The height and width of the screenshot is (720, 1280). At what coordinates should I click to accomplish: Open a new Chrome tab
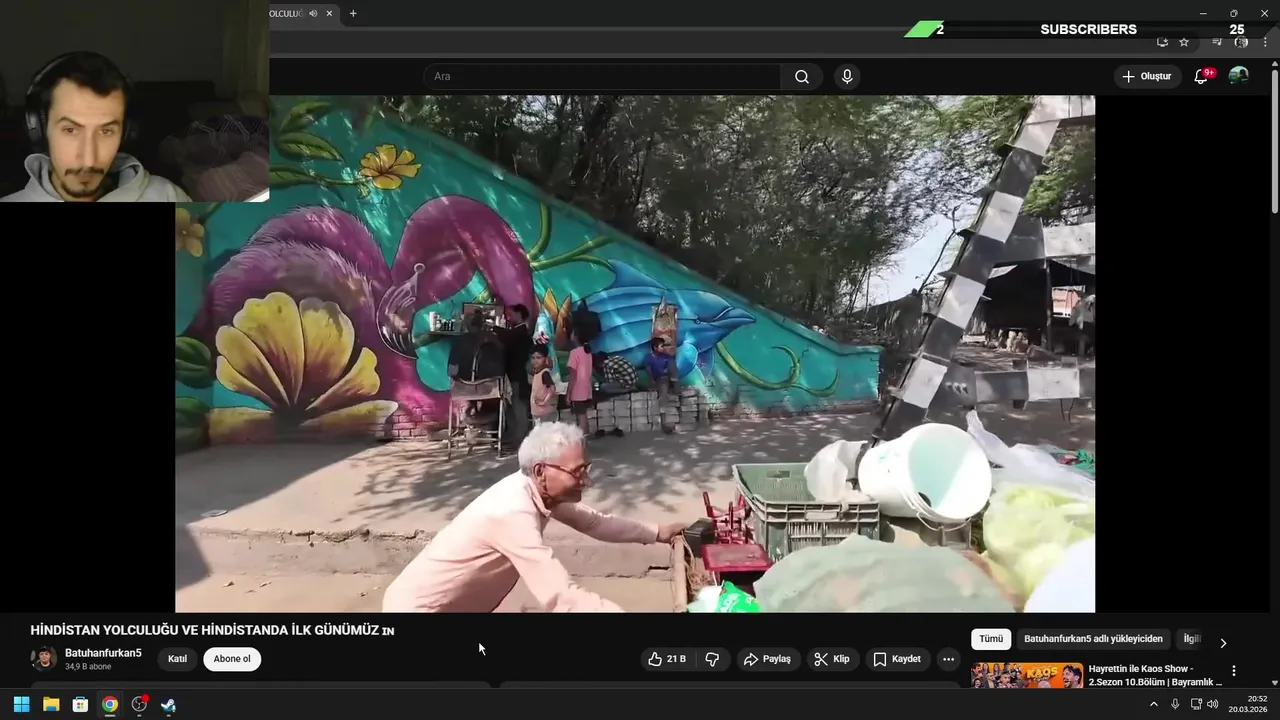point(352,13)
